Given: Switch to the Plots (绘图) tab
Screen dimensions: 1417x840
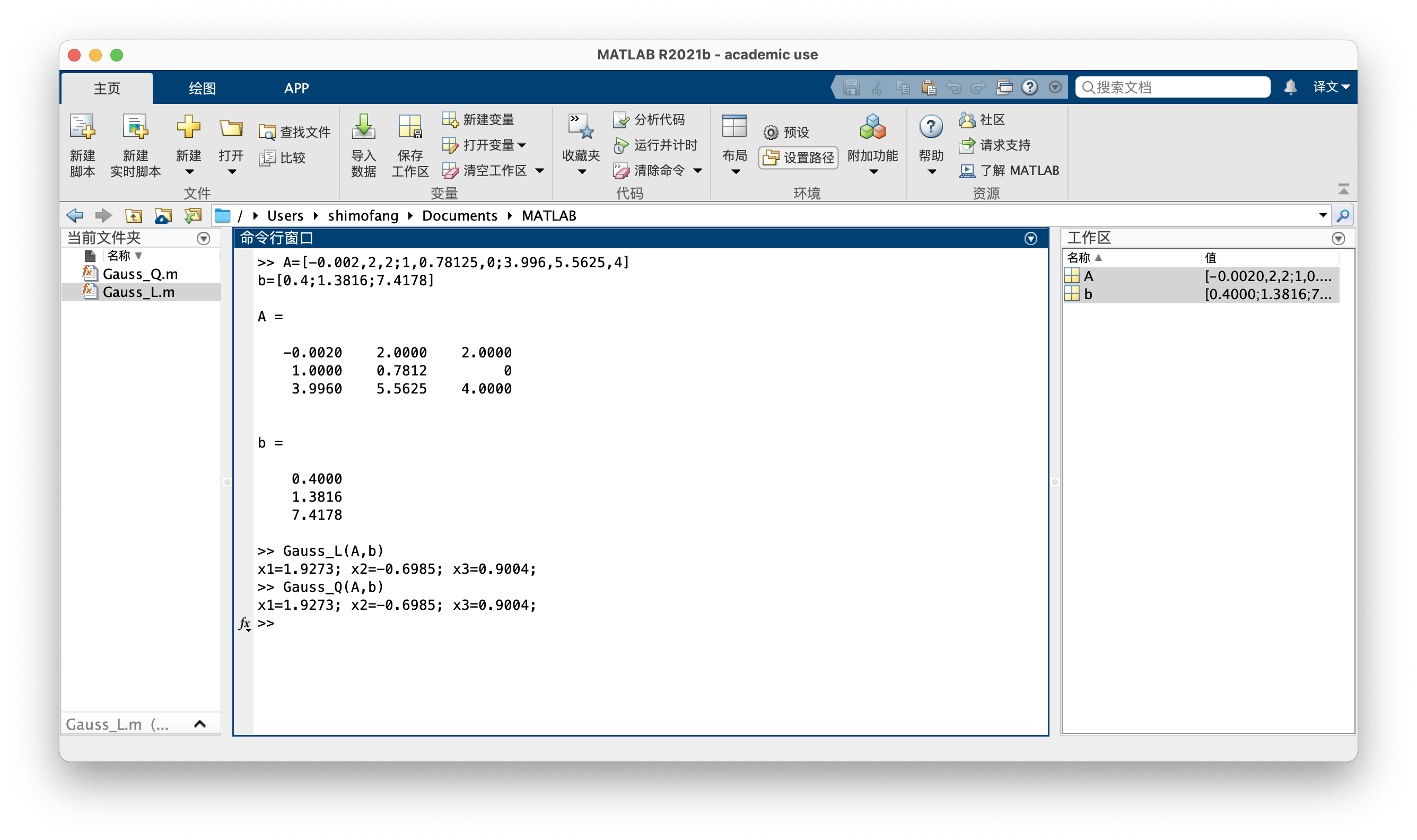Looking at the screenshot, I should click(x=202, y=89).
